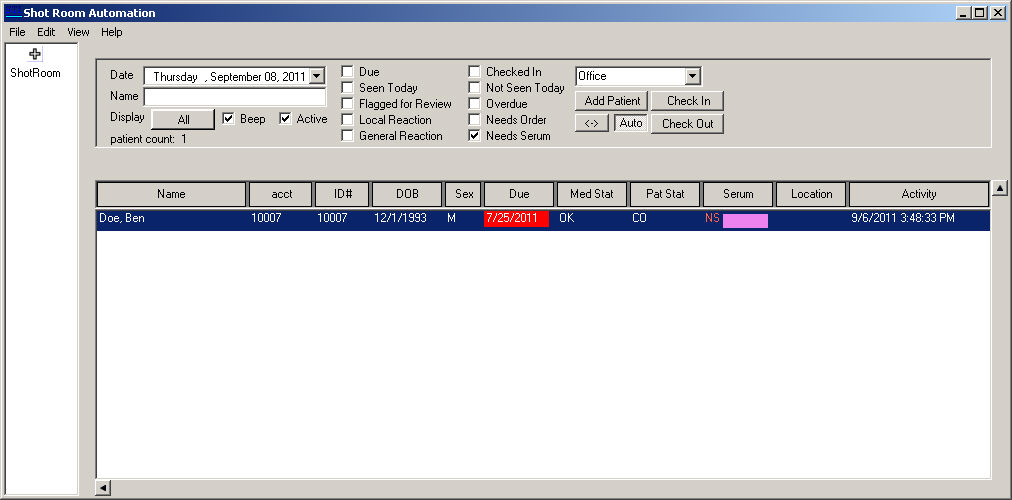Sort by the ID# column header
Image resolution: width=1012 pixels, height=500 pixels.
click(x=342, y=194)
